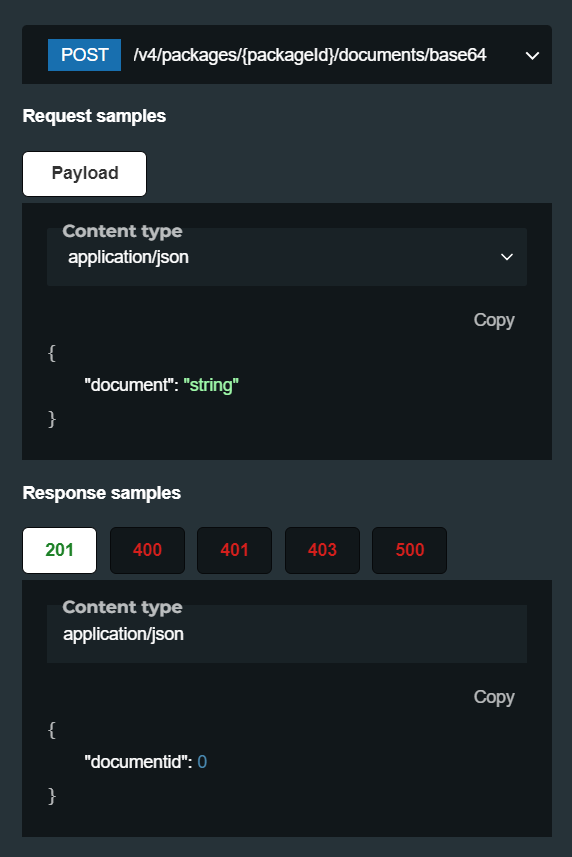Image resolution: width=572 pixels, height=857 pixels.
Task: Click the blue POST method badge
Action: point(85,55)
